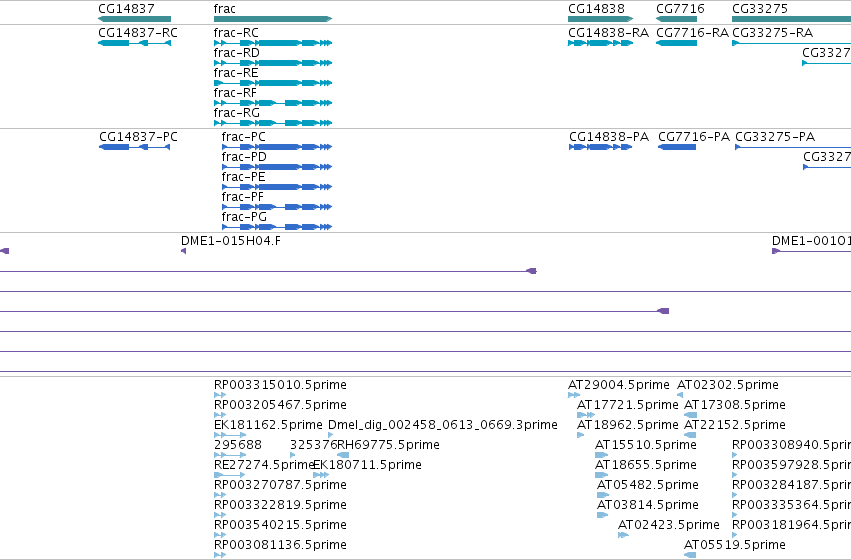
Task: Click the frac-RF transcript label
Action: pyautogui.click(x=236, y=93)
